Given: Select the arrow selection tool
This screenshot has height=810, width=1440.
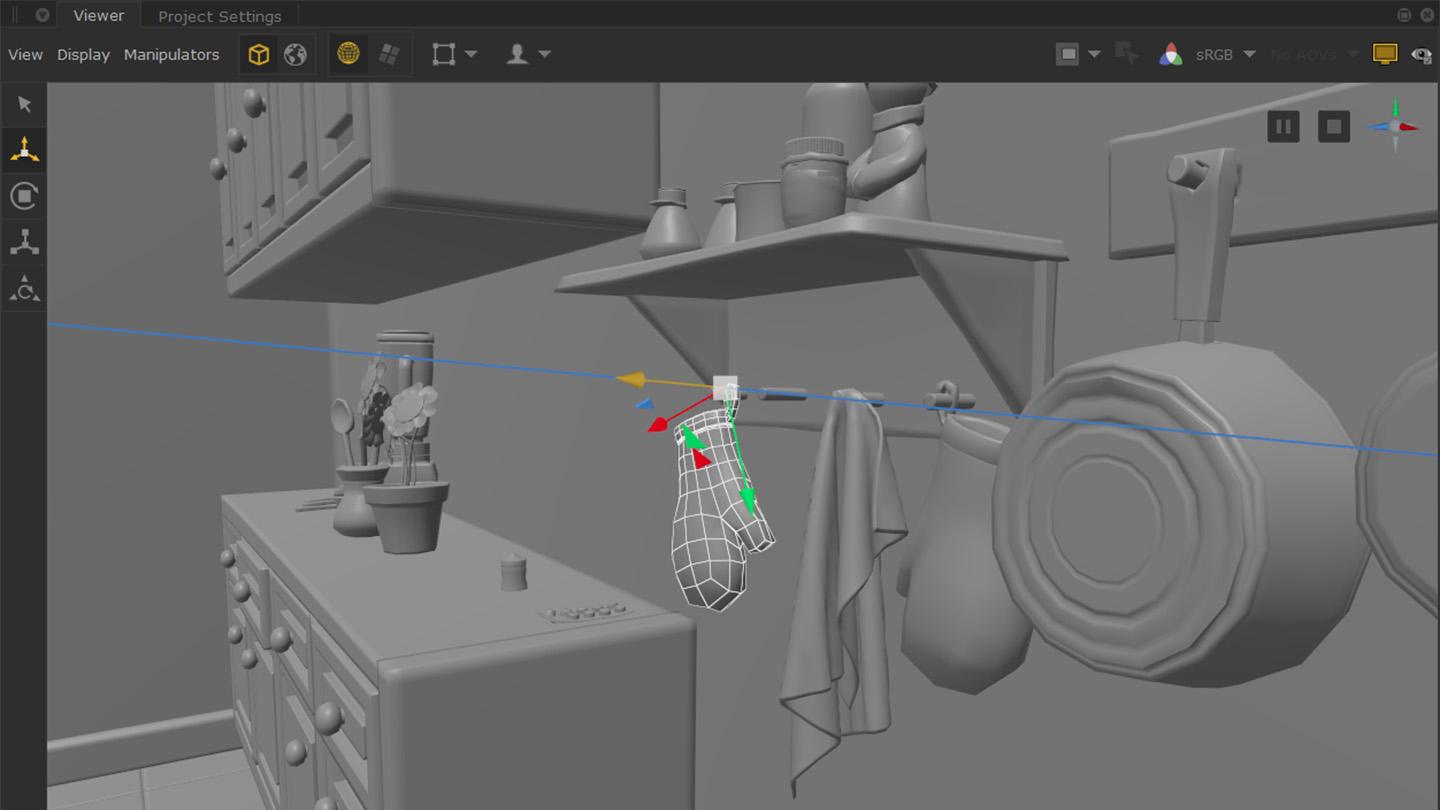Looking at the screenshot, I should tap(24, 105).
